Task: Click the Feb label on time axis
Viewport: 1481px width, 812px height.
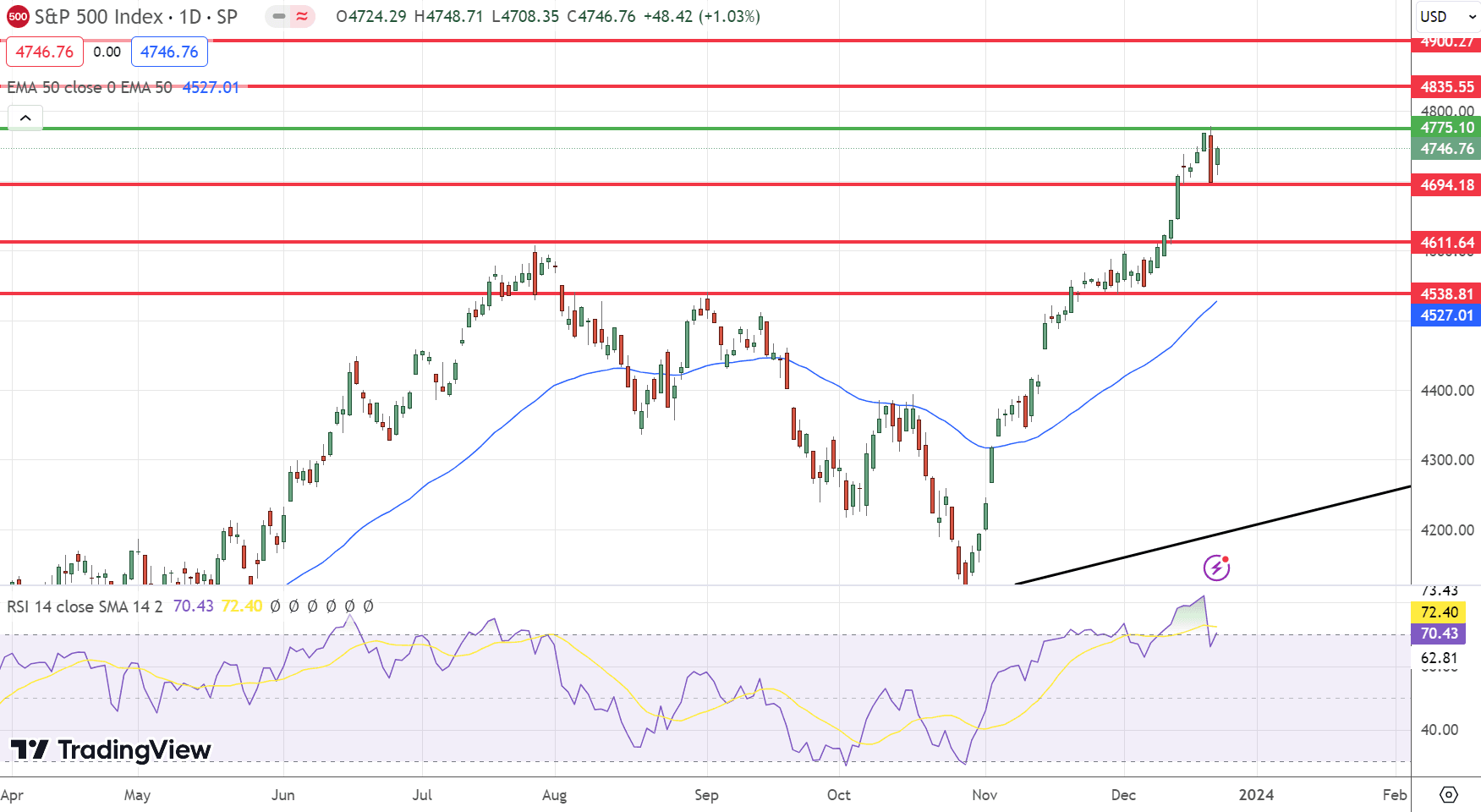Action: click(x=1395, y=795)
